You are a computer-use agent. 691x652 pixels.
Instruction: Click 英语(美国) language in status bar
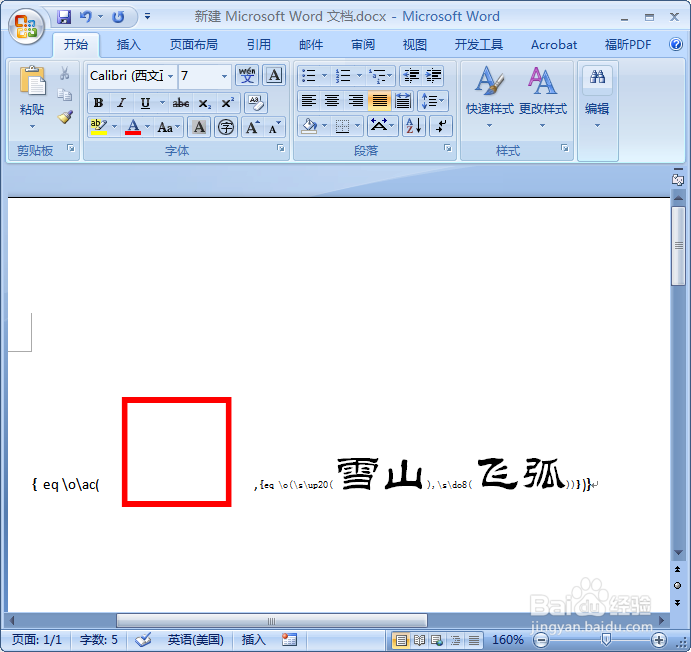tap(195, 639)
